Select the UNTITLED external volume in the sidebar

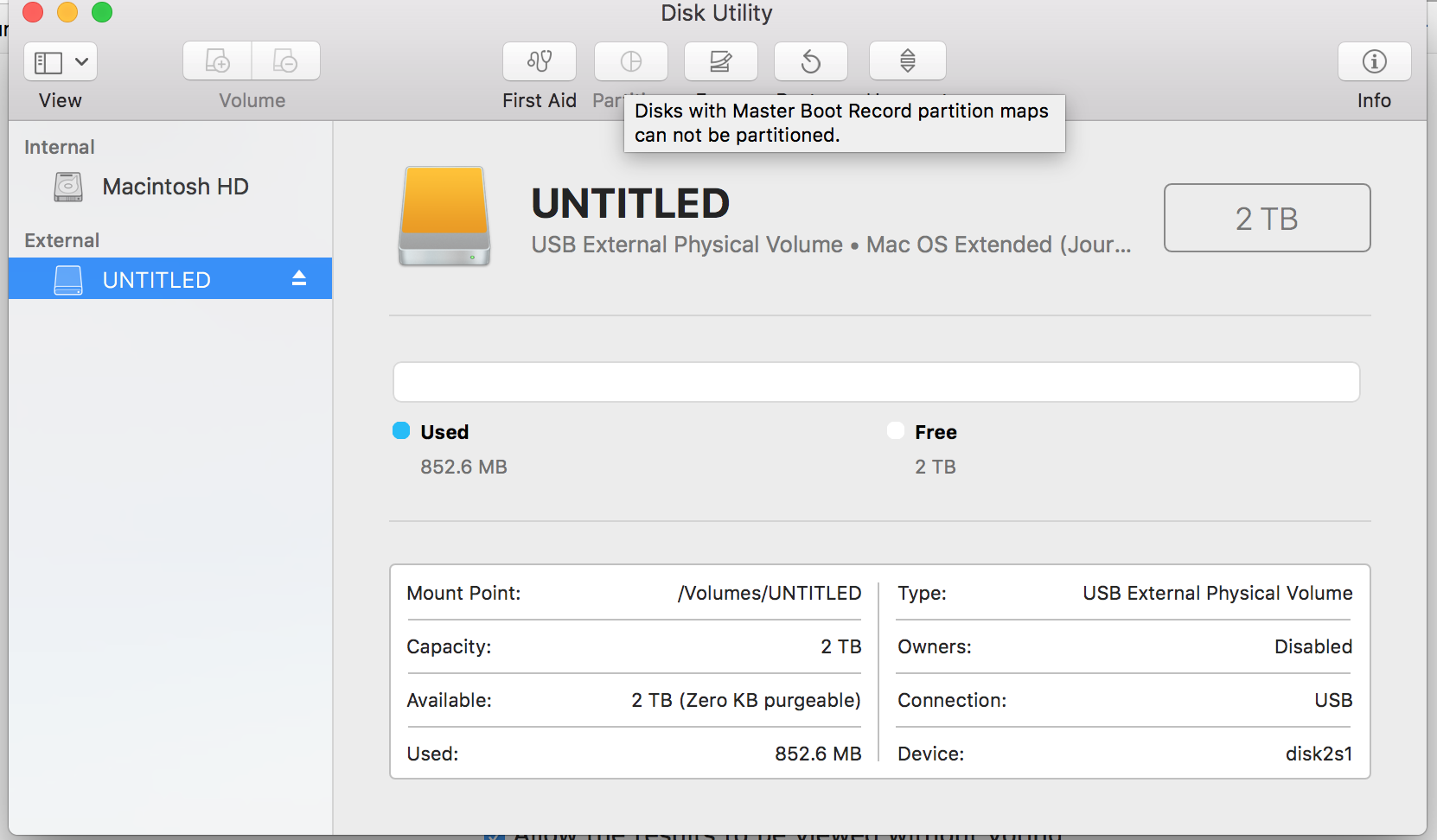pos(170,279)
